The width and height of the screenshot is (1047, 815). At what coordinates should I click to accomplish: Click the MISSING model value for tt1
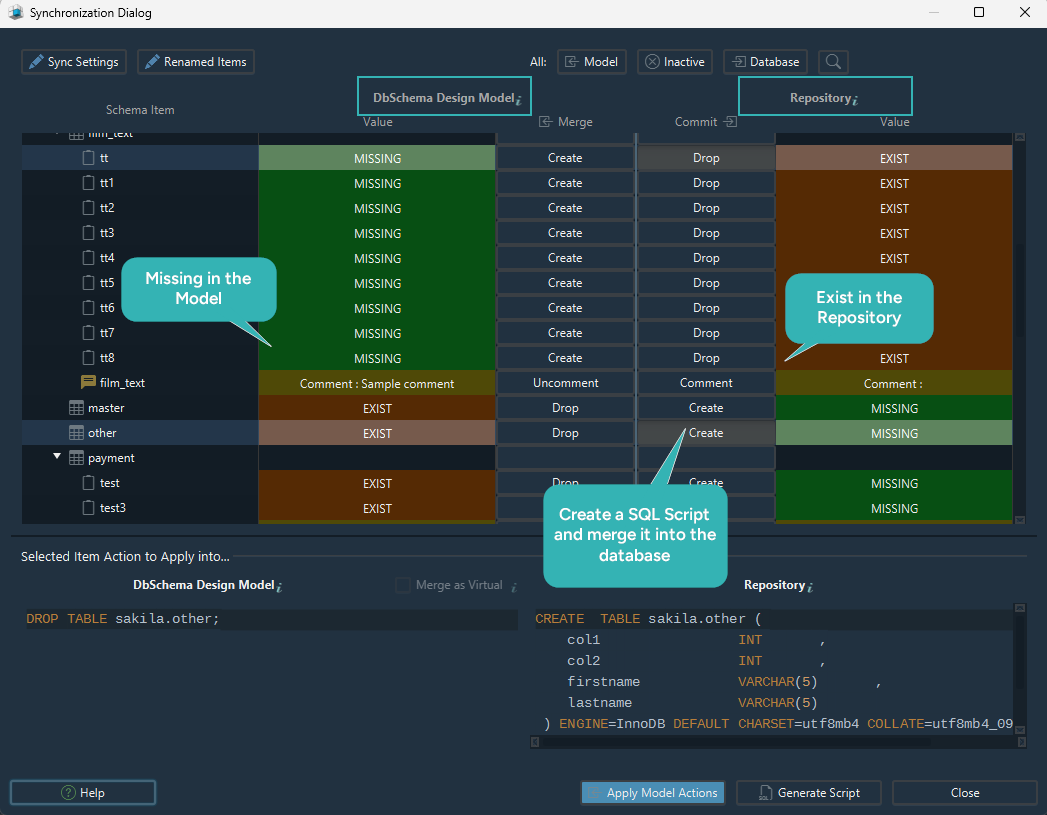coord(377,183)
